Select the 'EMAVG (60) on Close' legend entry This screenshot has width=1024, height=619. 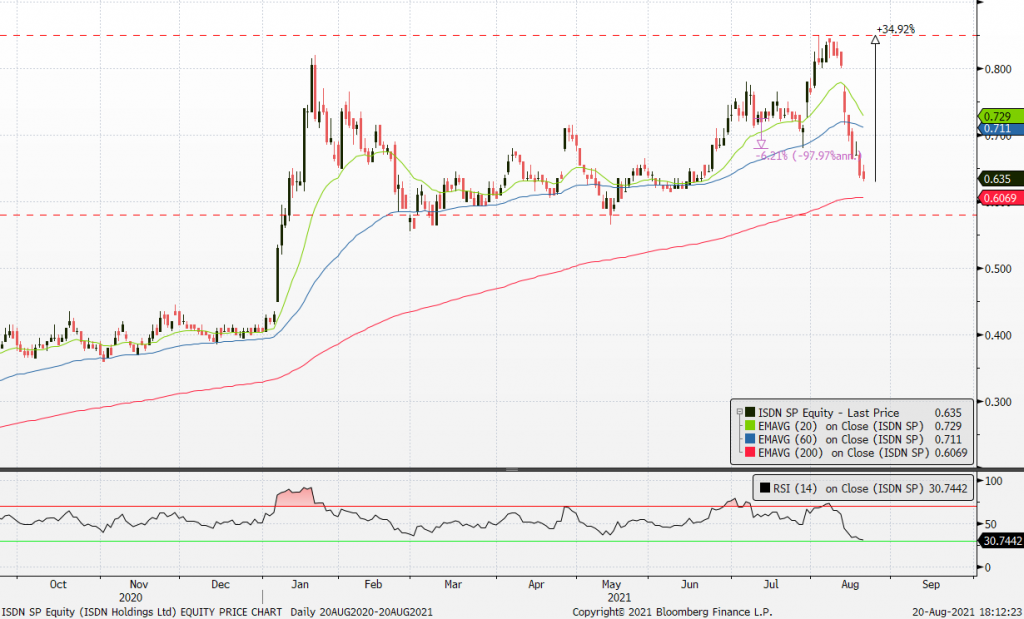coord(841,439)
